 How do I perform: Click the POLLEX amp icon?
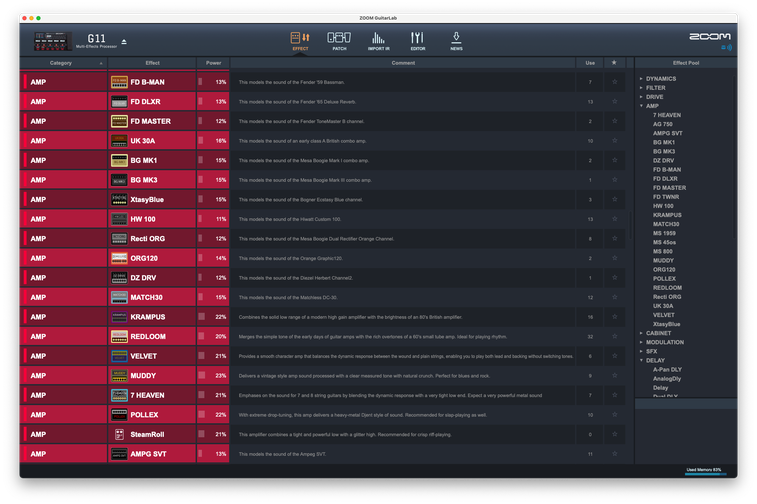[119, 415]
